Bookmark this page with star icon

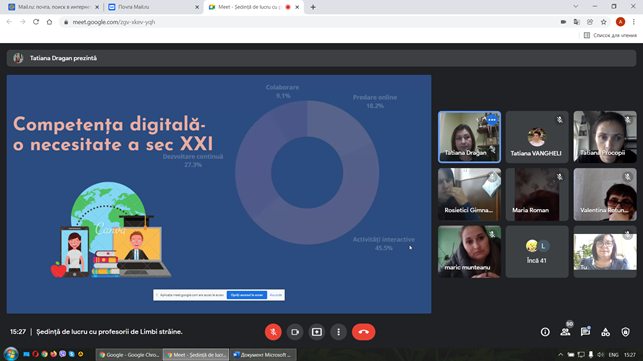pos(604,22)
